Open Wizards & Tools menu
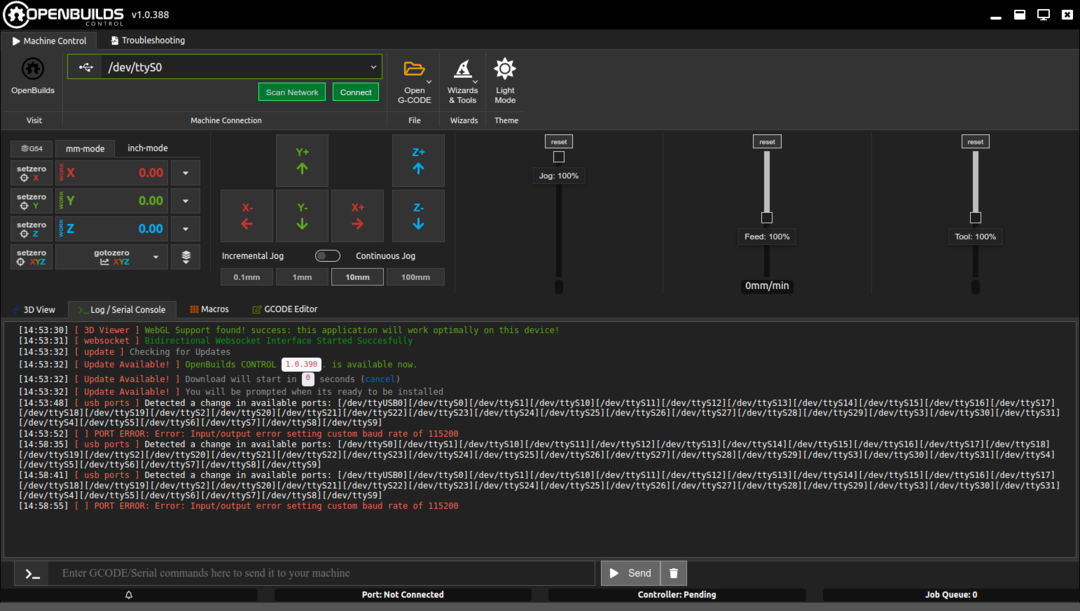The image size is (1080, 611). (463, 81)
